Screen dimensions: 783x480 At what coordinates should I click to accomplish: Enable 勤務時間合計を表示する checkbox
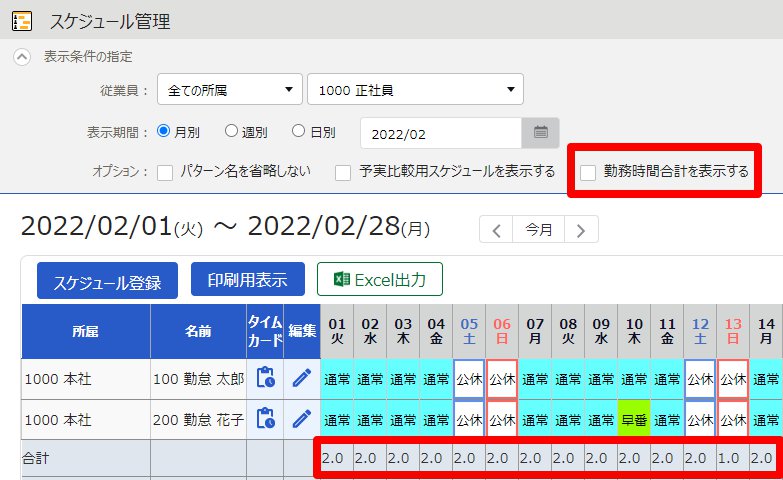pyautogui.click(x=588, y=173)
